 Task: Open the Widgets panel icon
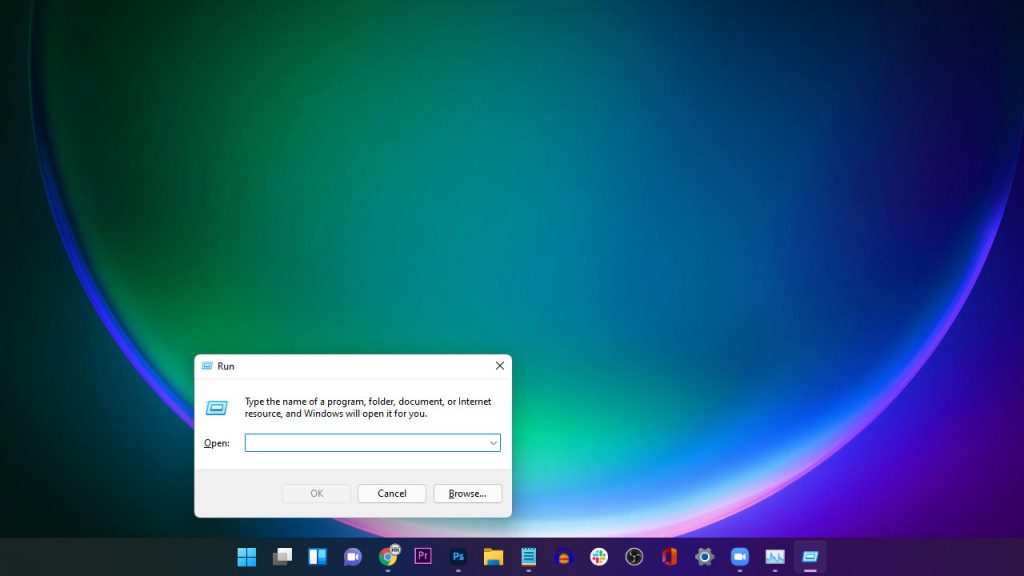click(x=317, y=557)
